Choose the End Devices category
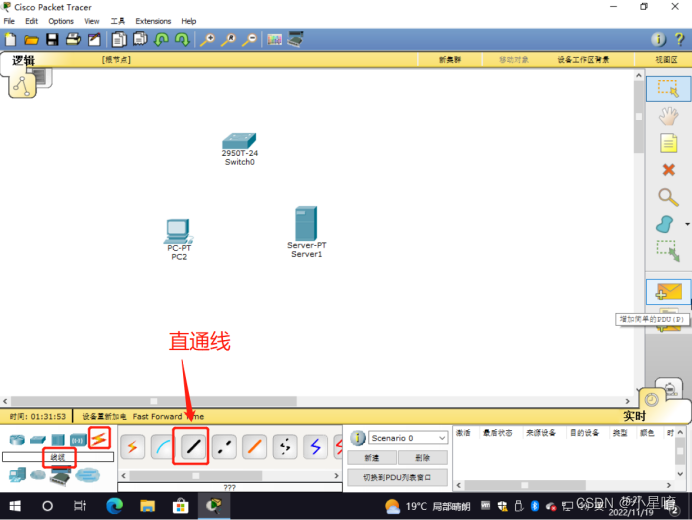 point(17,475)
